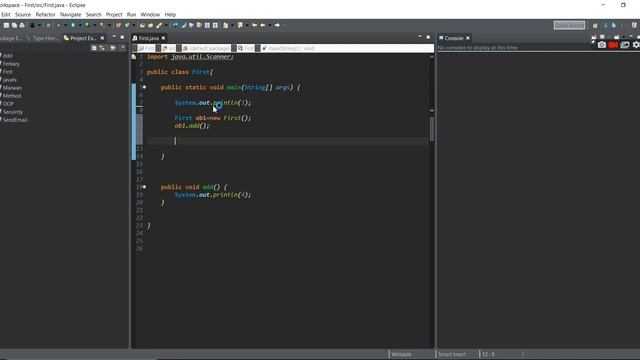Collapse the add() method fold marker
This screenshot has width=640, height=360.
click(144, 187)
